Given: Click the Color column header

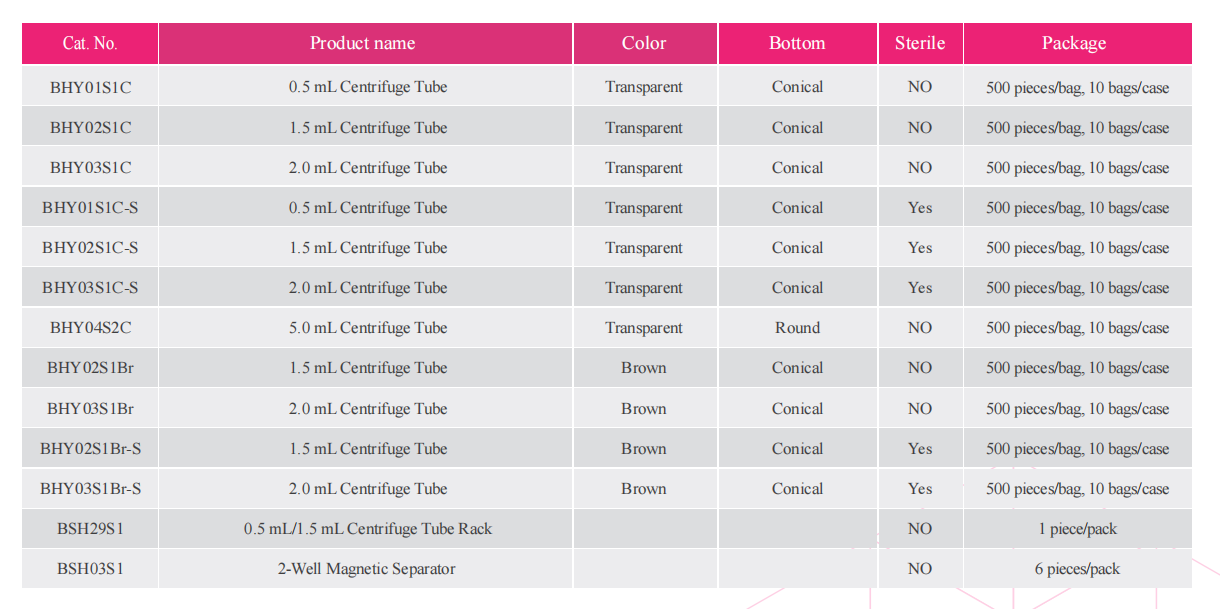Looking at the screenshot, I should (644, 44).
